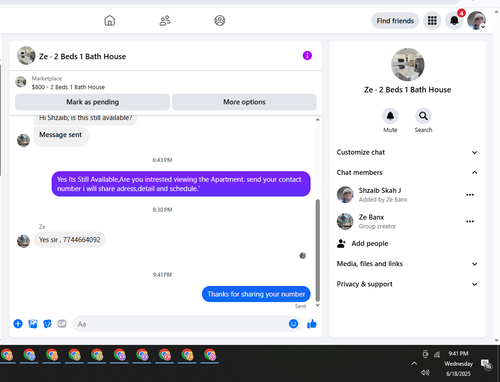Click Ze's avatar beside phone number message
The height and width of the screenshot is (382, 500).
[23, 241]
